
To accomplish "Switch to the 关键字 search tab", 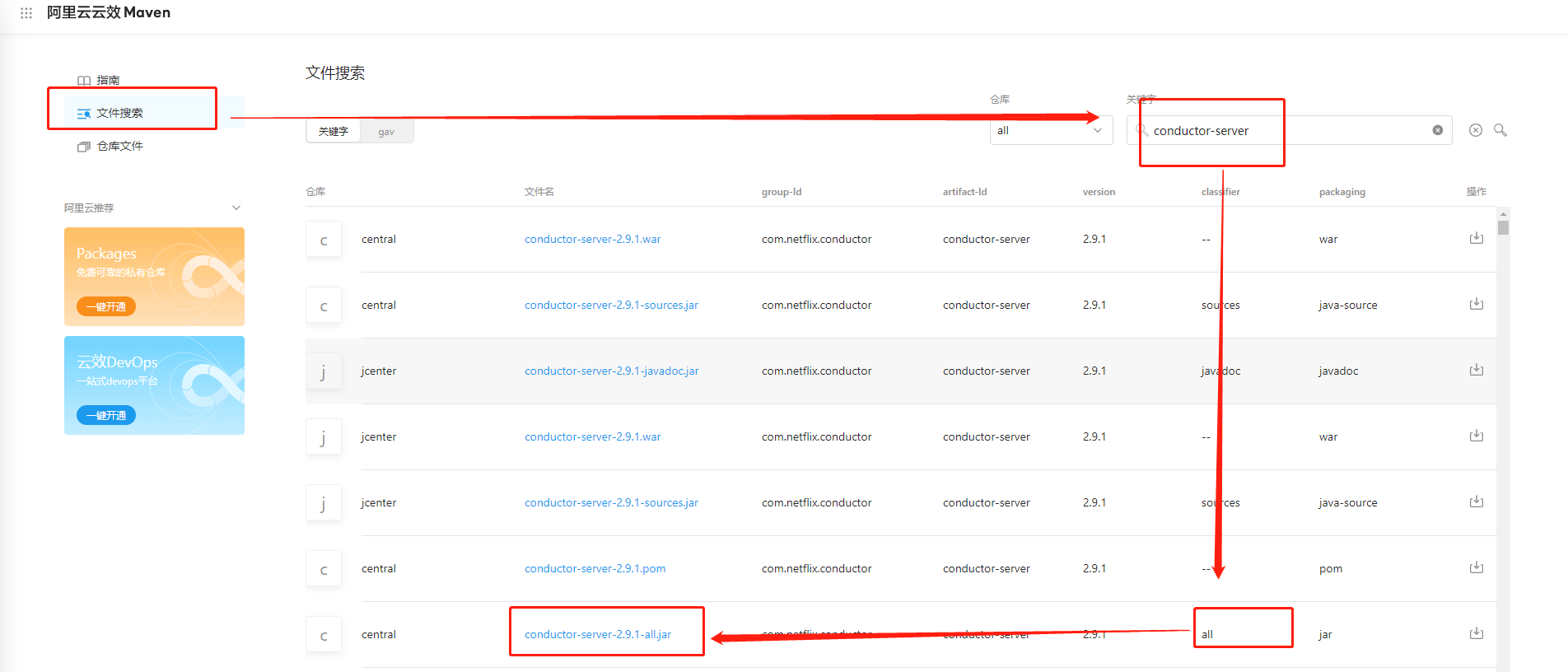I will [334, 131].
